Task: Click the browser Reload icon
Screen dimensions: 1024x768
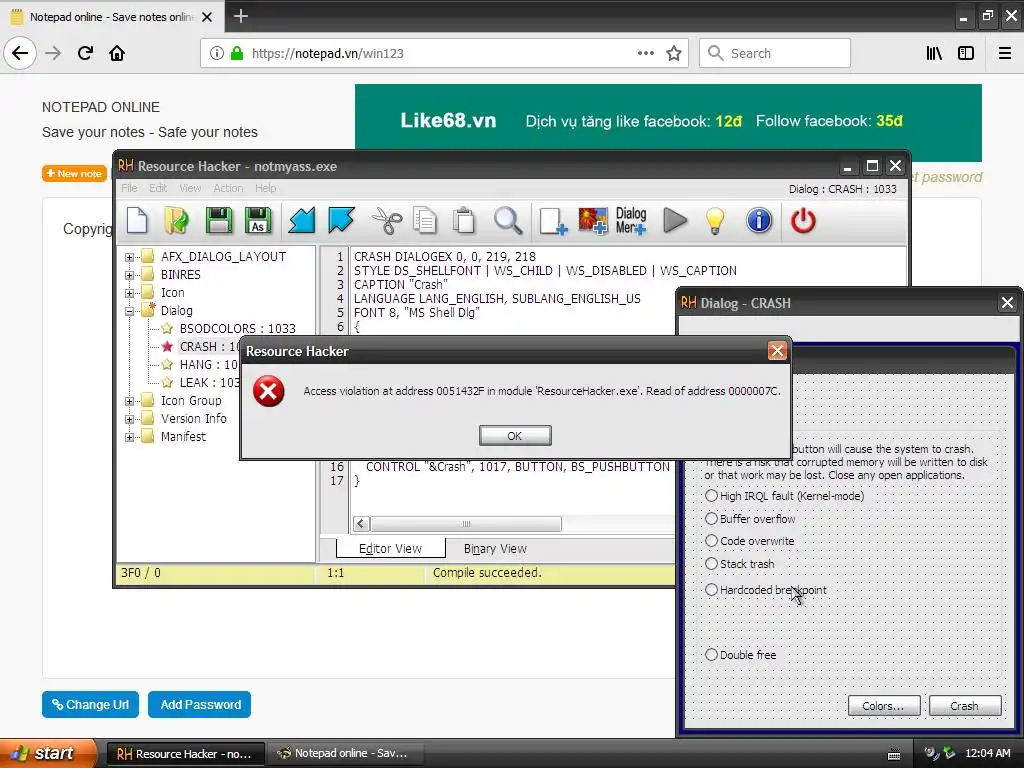Action: tap(85, 53)
